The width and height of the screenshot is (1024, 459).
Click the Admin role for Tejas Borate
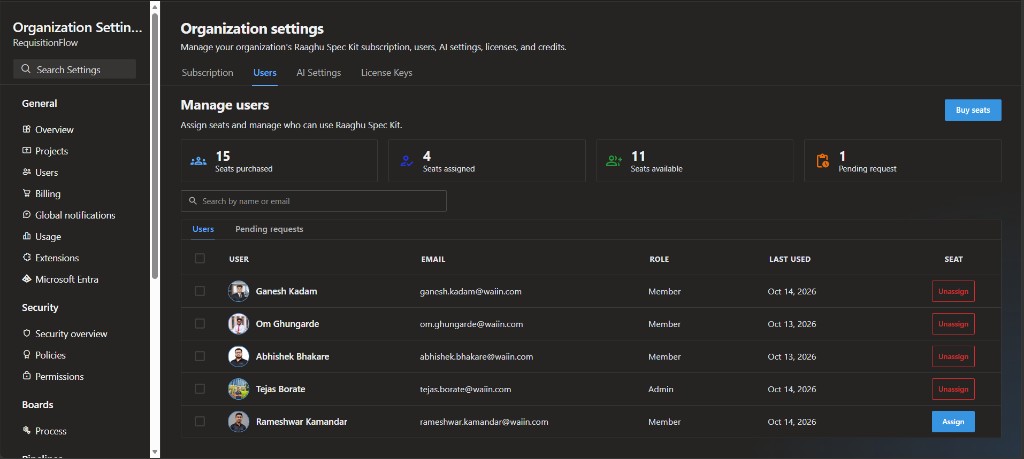[660, 389]
